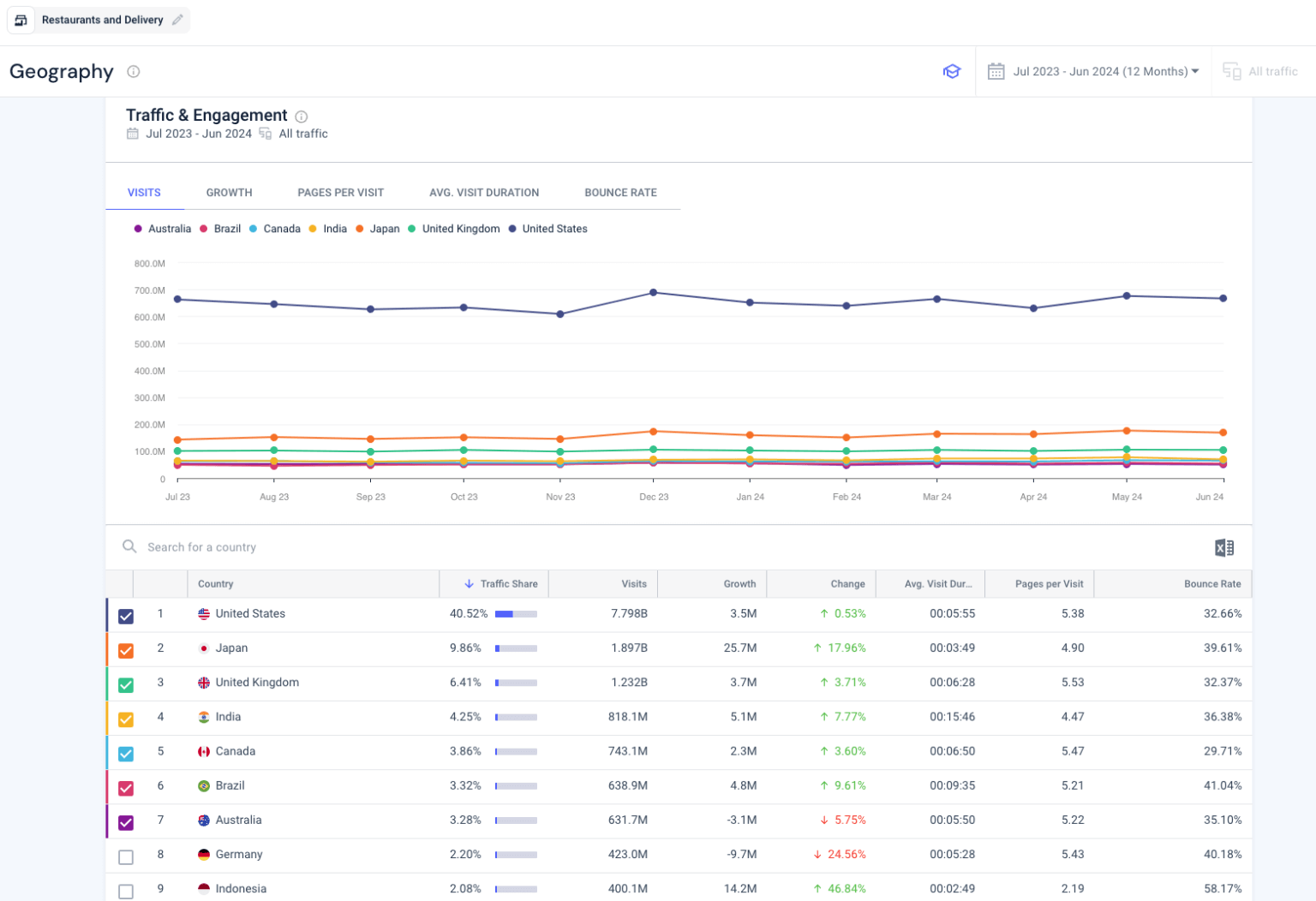Click the All traffic filter icon
This screenshot has height=901, width=1316.
[1232, 72]
